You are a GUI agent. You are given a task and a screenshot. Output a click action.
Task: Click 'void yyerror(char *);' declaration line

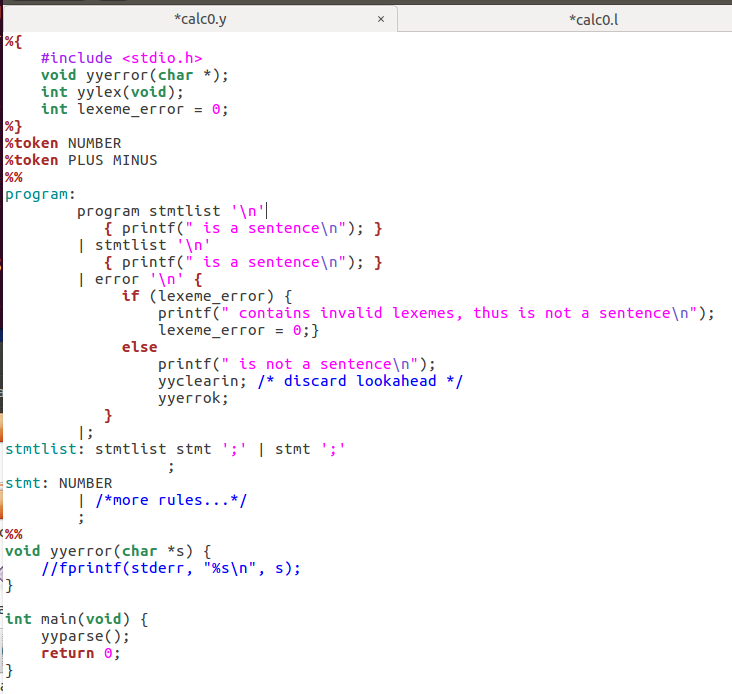click(134, 75)
